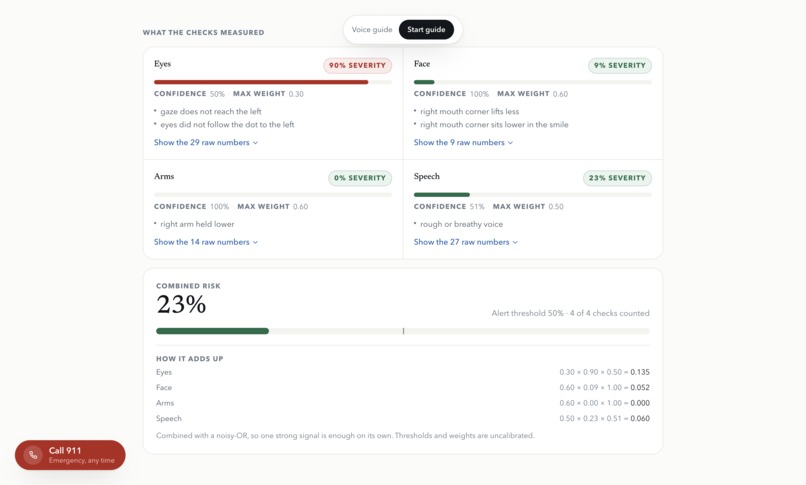Viewport: 806px width, 485px height.
Task: Click the 9% SEVERITY badge
Action: pyautogui.click(x=619, y=65)
